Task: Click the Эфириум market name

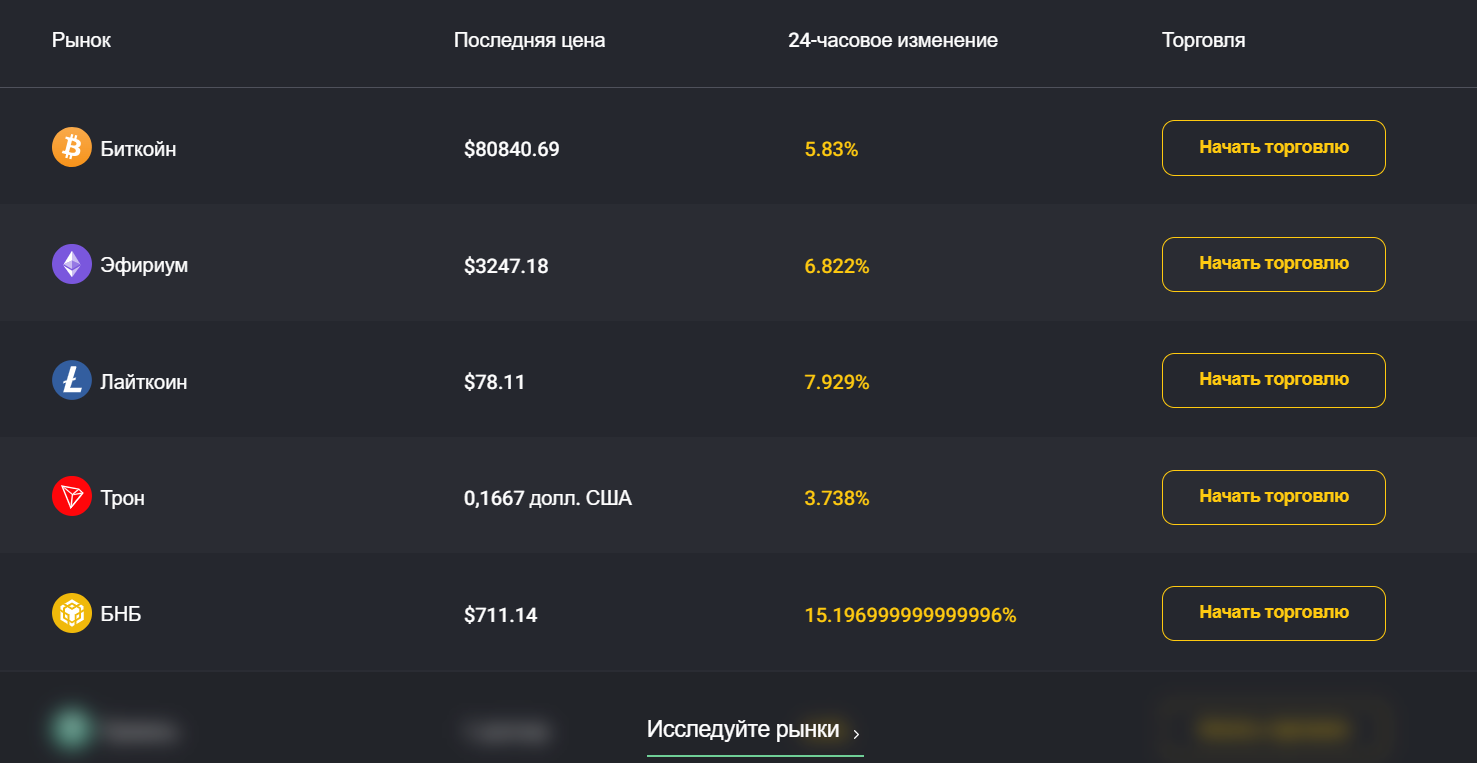Action: (x=144, y=266)
